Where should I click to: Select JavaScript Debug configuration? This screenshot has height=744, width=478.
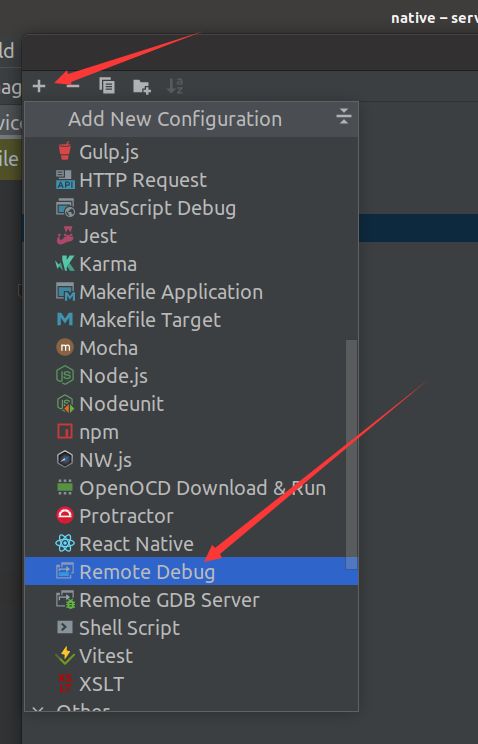(191, 208)
